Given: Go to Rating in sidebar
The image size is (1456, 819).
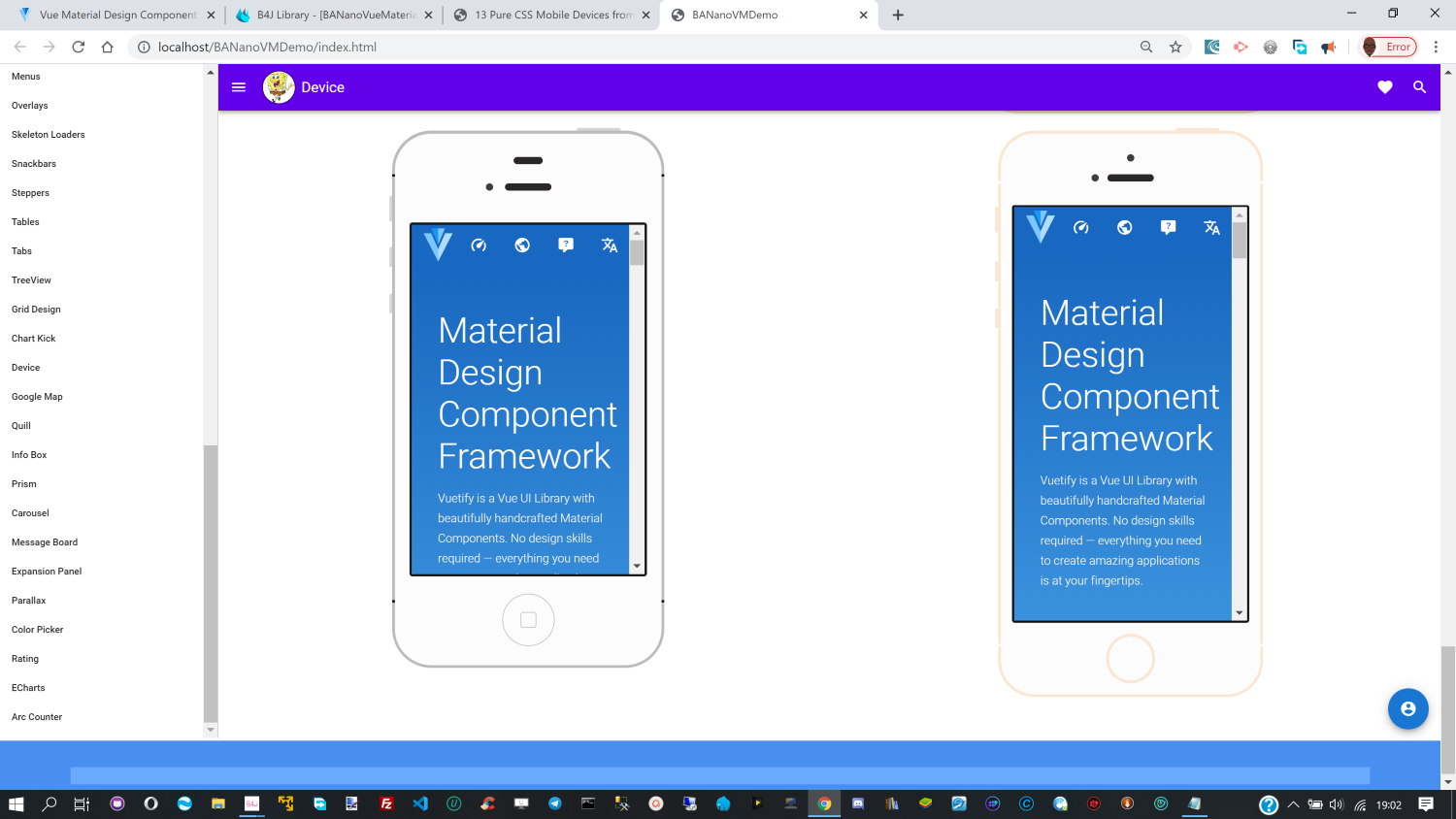Looking at the screenshot, I should [25, 659].
